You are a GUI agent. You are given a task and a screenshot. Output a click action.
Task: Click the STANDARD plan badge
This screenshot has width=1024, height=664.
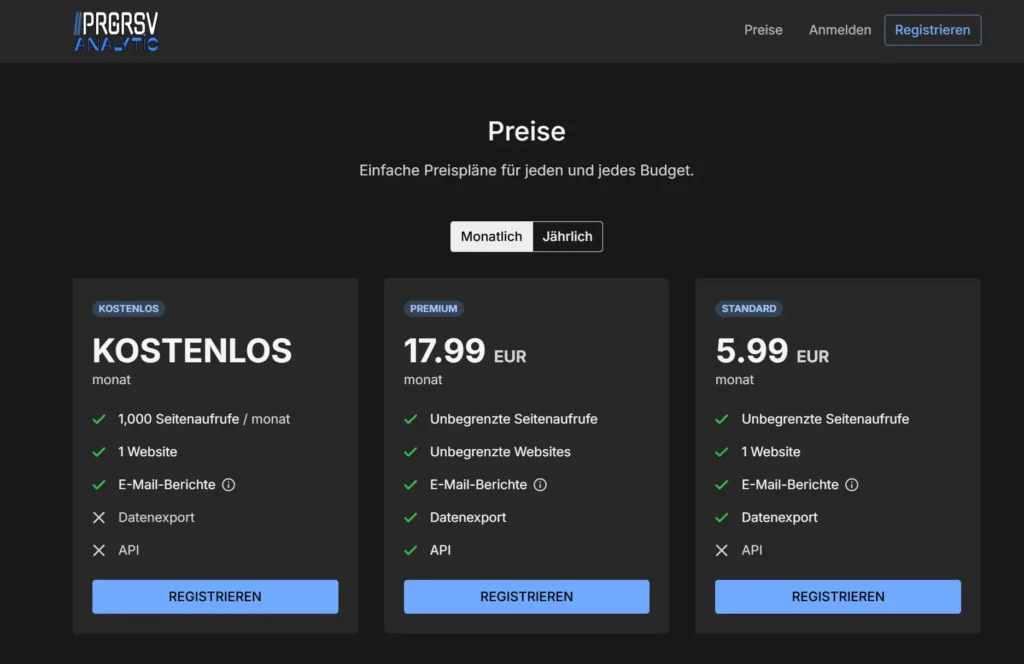tap(749, 309)
